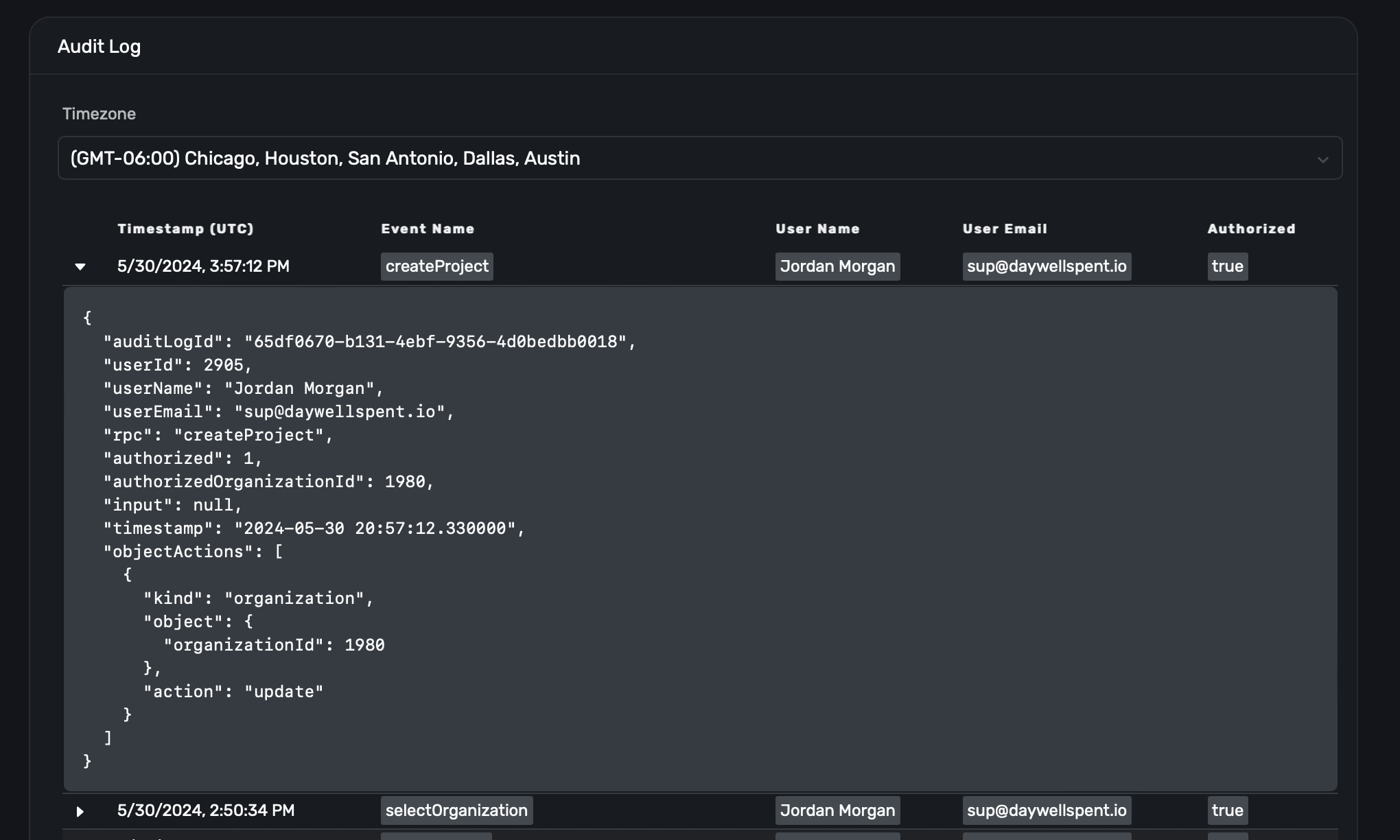Click the Authorized column header
Viewport: 1400px width, 840px height.
[1251, 229]
